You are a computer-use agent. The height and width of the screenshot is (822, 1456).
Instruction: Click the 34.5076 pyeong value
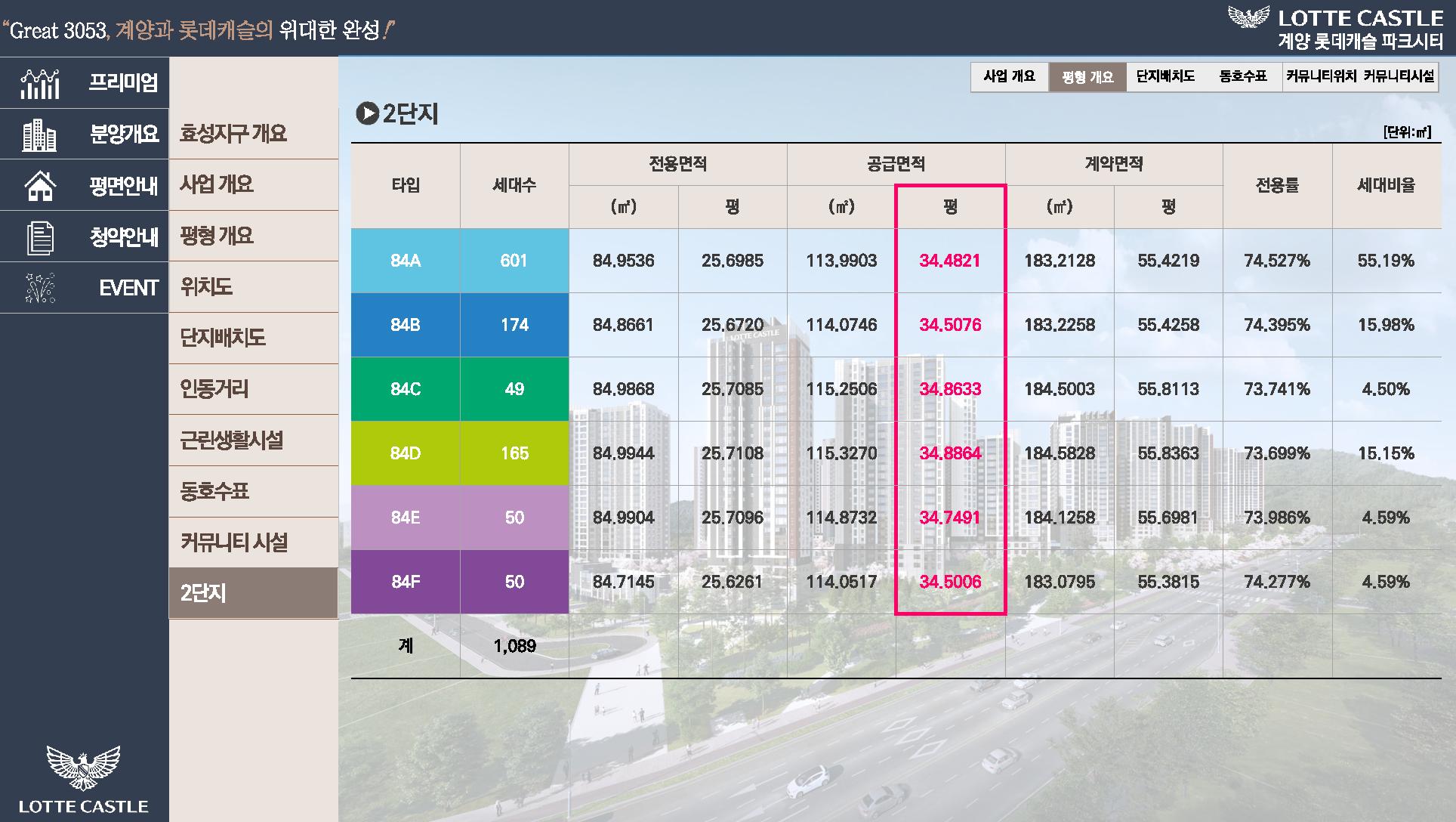click(950, 325)
